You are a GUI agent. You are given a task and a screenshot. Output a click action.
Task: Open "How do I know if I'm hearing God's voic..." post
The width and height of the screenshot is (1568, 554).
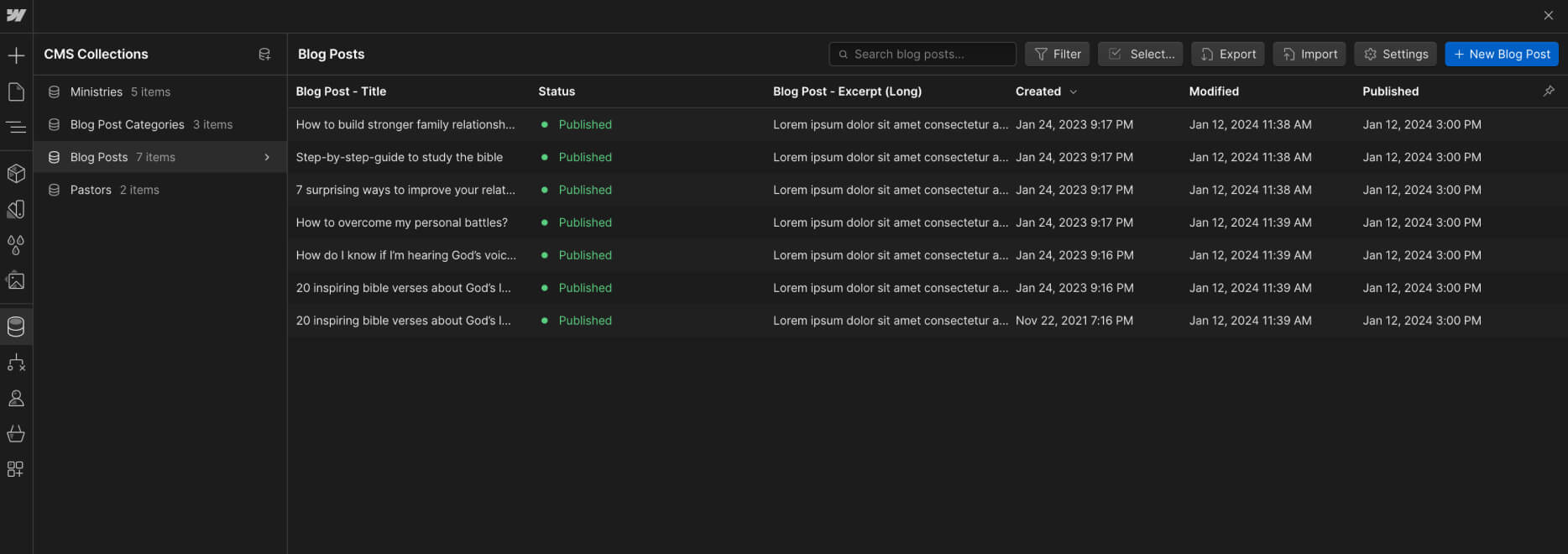(x=406, y=255)
